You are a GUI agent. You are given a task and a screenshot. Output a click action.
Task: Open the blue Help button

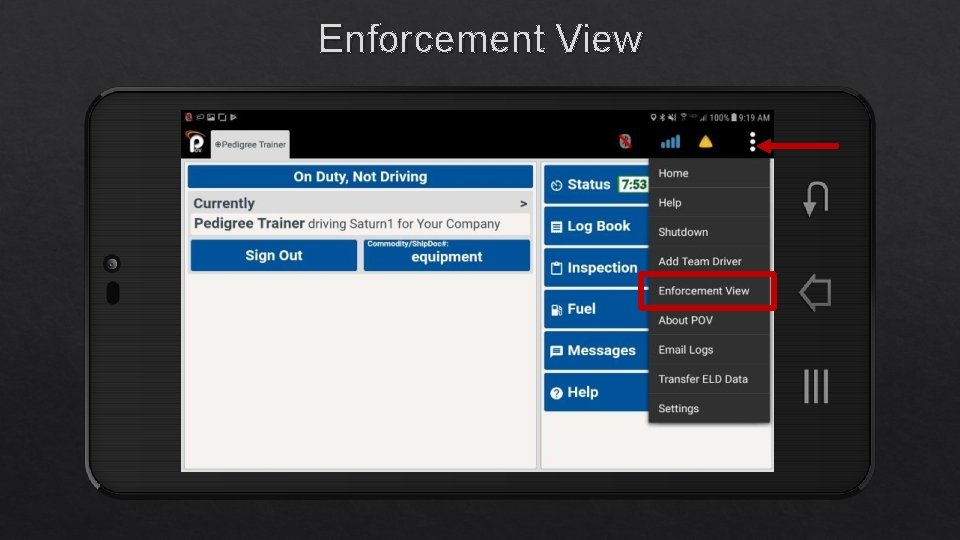tap(596, 392)
